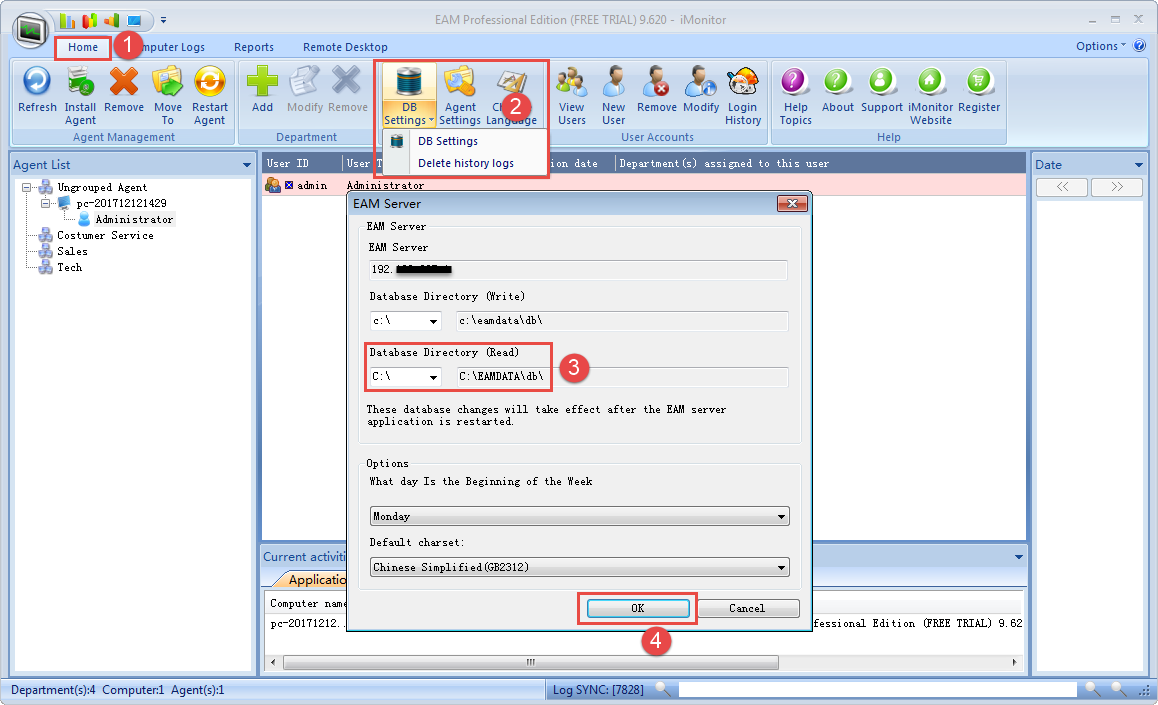The height and width of the screenshot is (705, 1158).
Task: View all user accounts
Action: point(571,95)
